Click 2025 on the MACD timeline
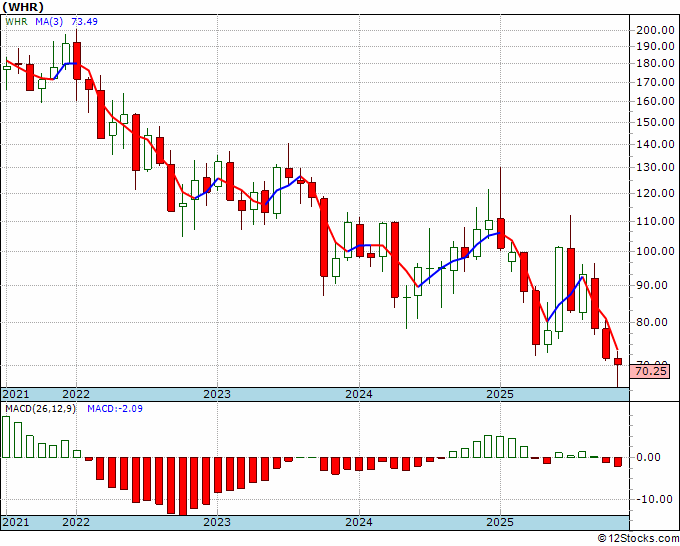Viewport: 680px width, 546px height. (500, 522)
